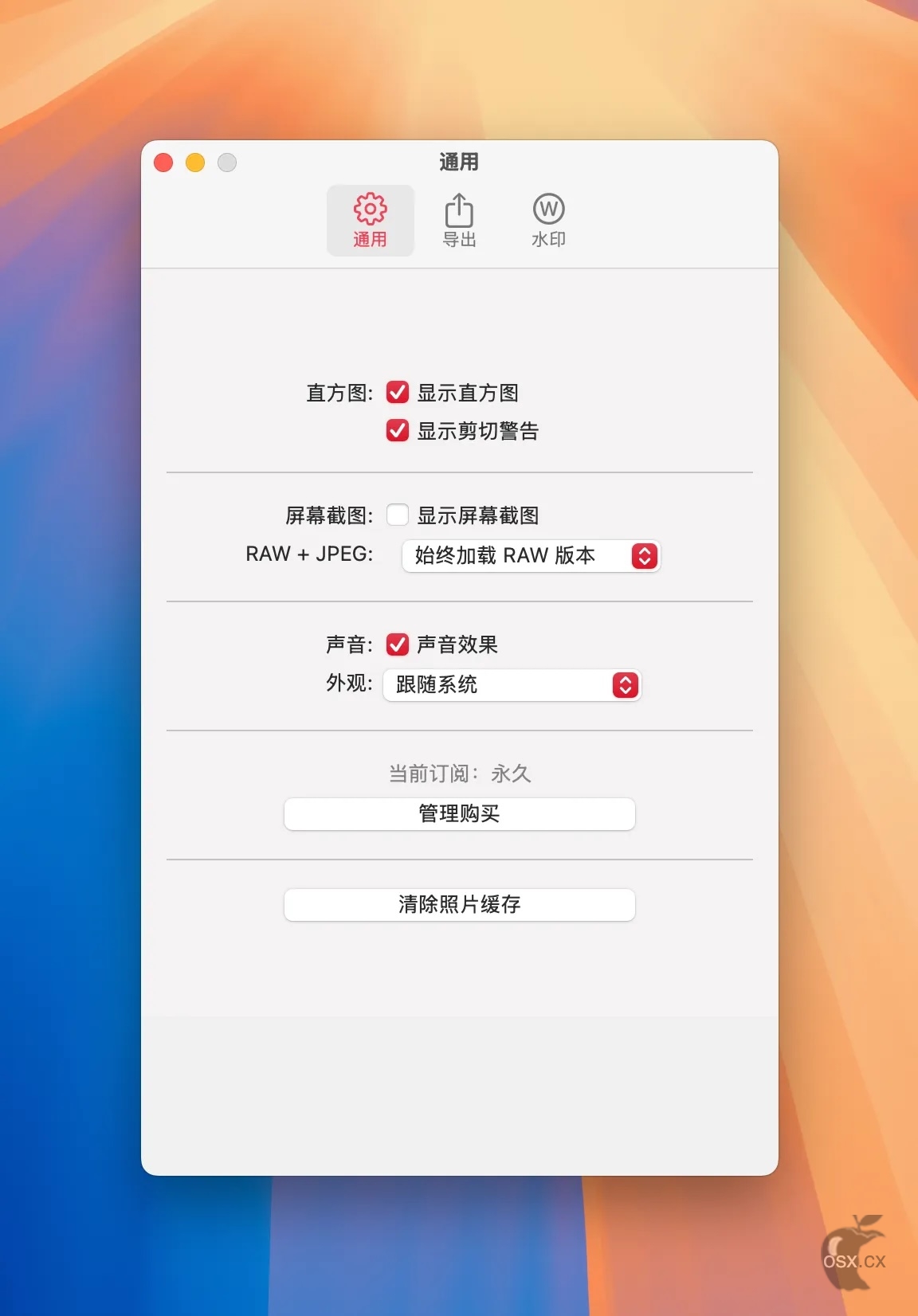This screenshot has height=1316, width=918.
Task: Click the gray disabled zoom button
Action: [227, 163]
